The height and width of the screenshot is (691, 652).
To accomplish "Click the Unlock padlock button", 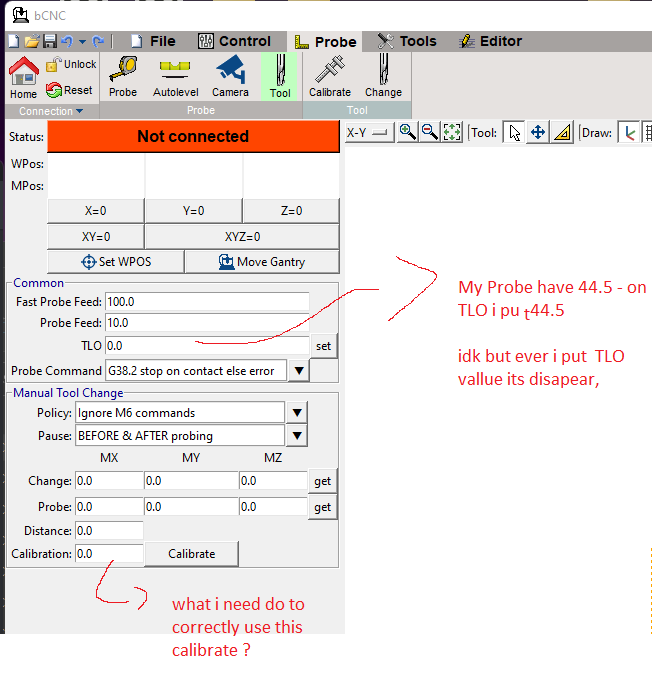I will (x=71, y=64).
